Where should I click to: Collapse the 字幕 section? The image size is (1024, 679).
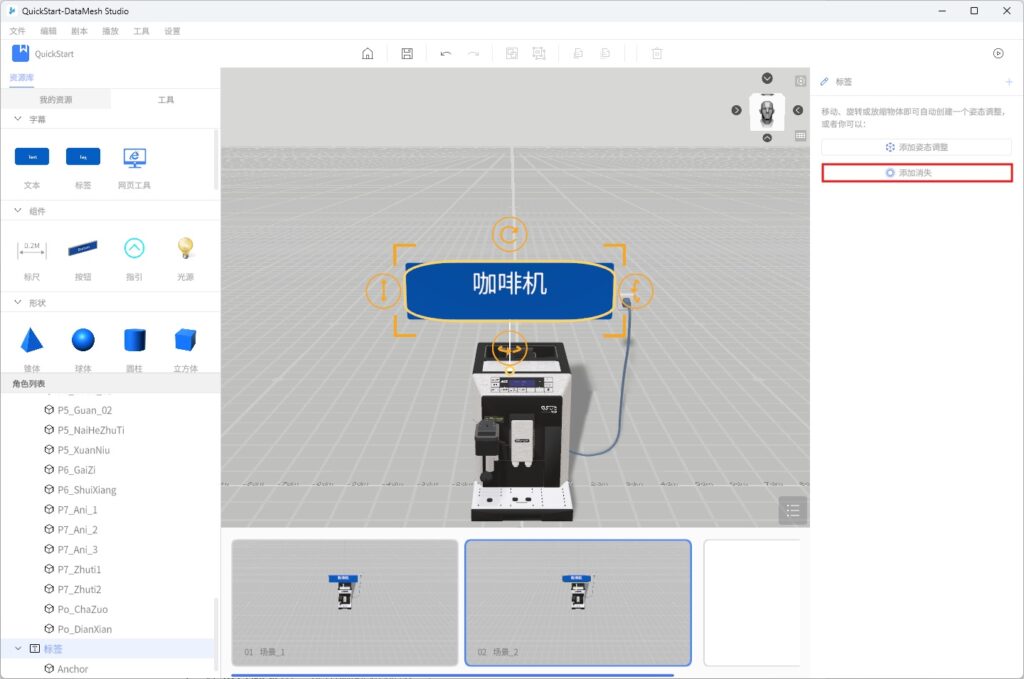tap(18, 119)
